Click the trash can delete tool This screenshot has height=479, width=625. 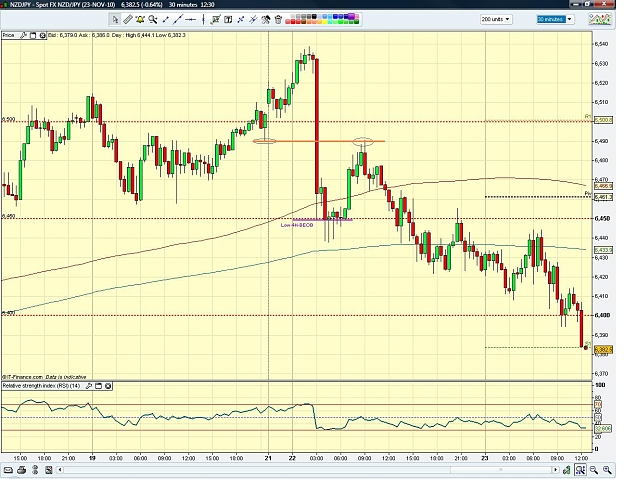coord(278,19)
